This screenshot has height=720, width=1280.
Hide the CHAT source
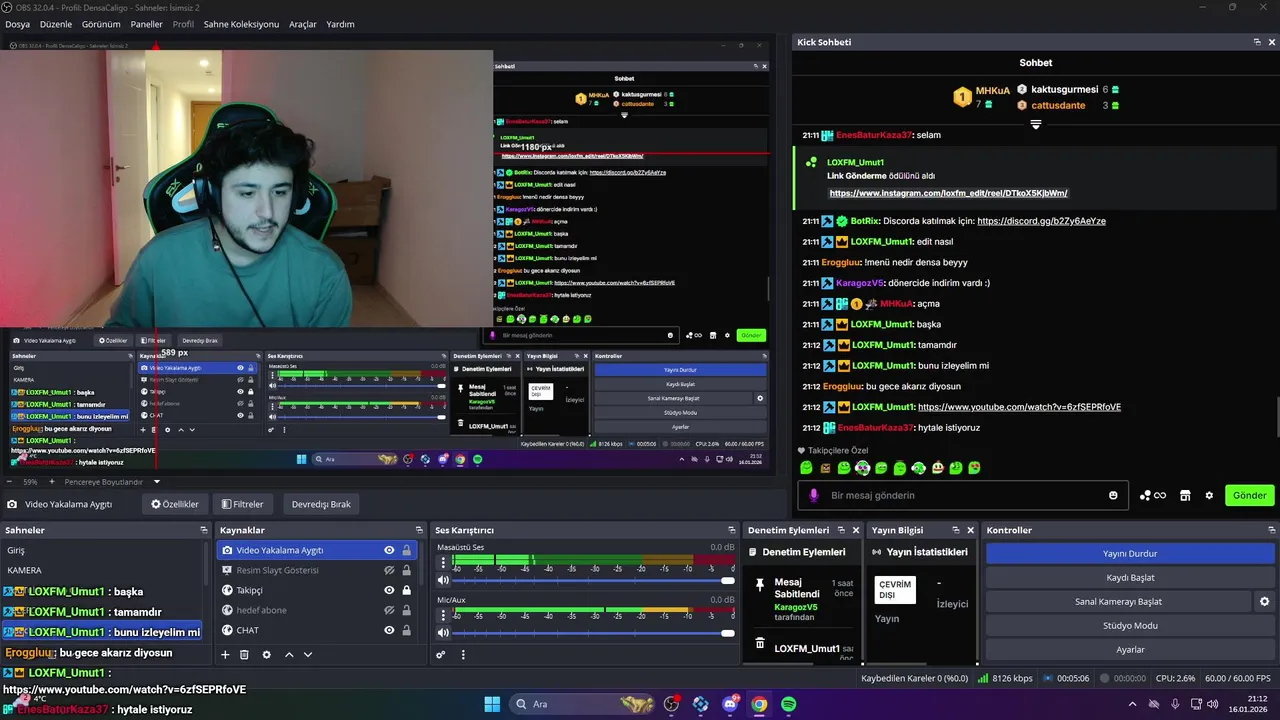pos(389,630)
